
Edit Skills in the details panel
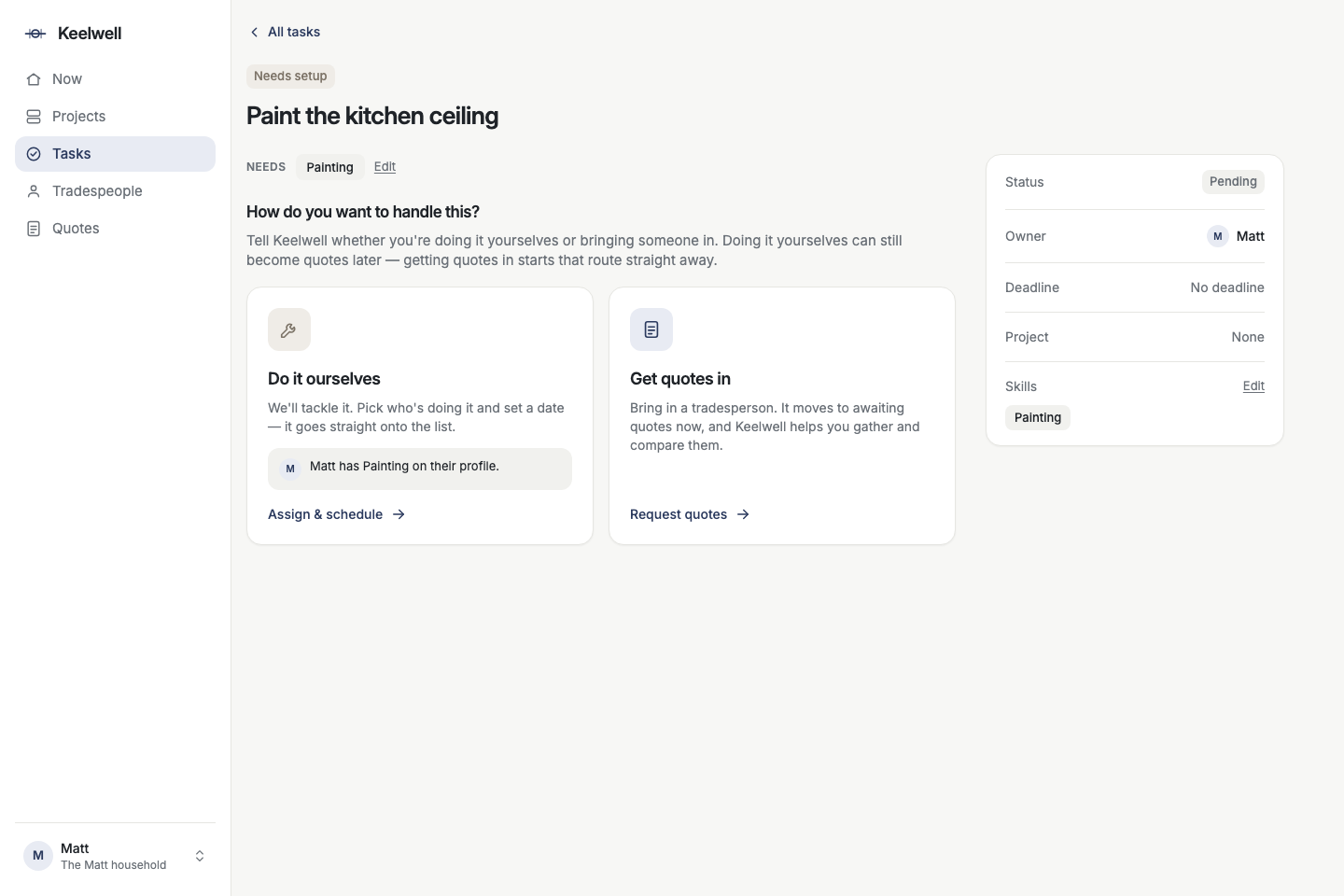pos(1253,386)
